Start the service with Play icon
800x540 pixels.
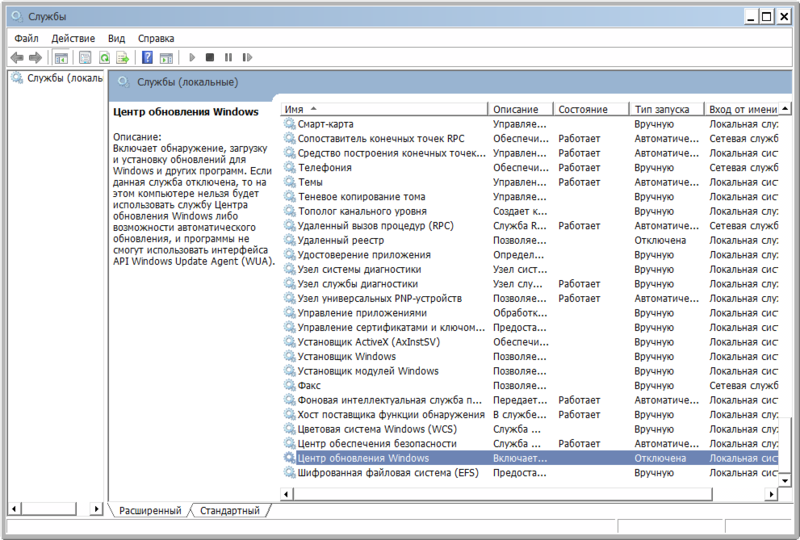(x=192, y=58)
